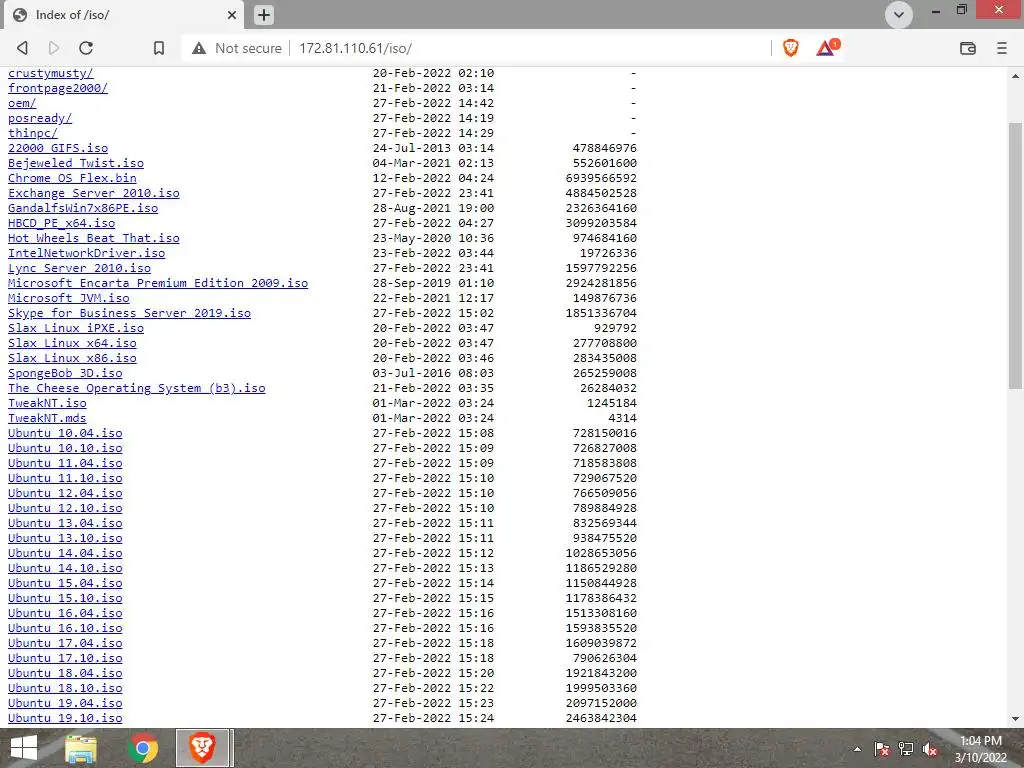The width and height of the screenshot is (1024, 768).
Task: Download Ubuntu 12.04.iso
Action: click(x=65, y=494)
